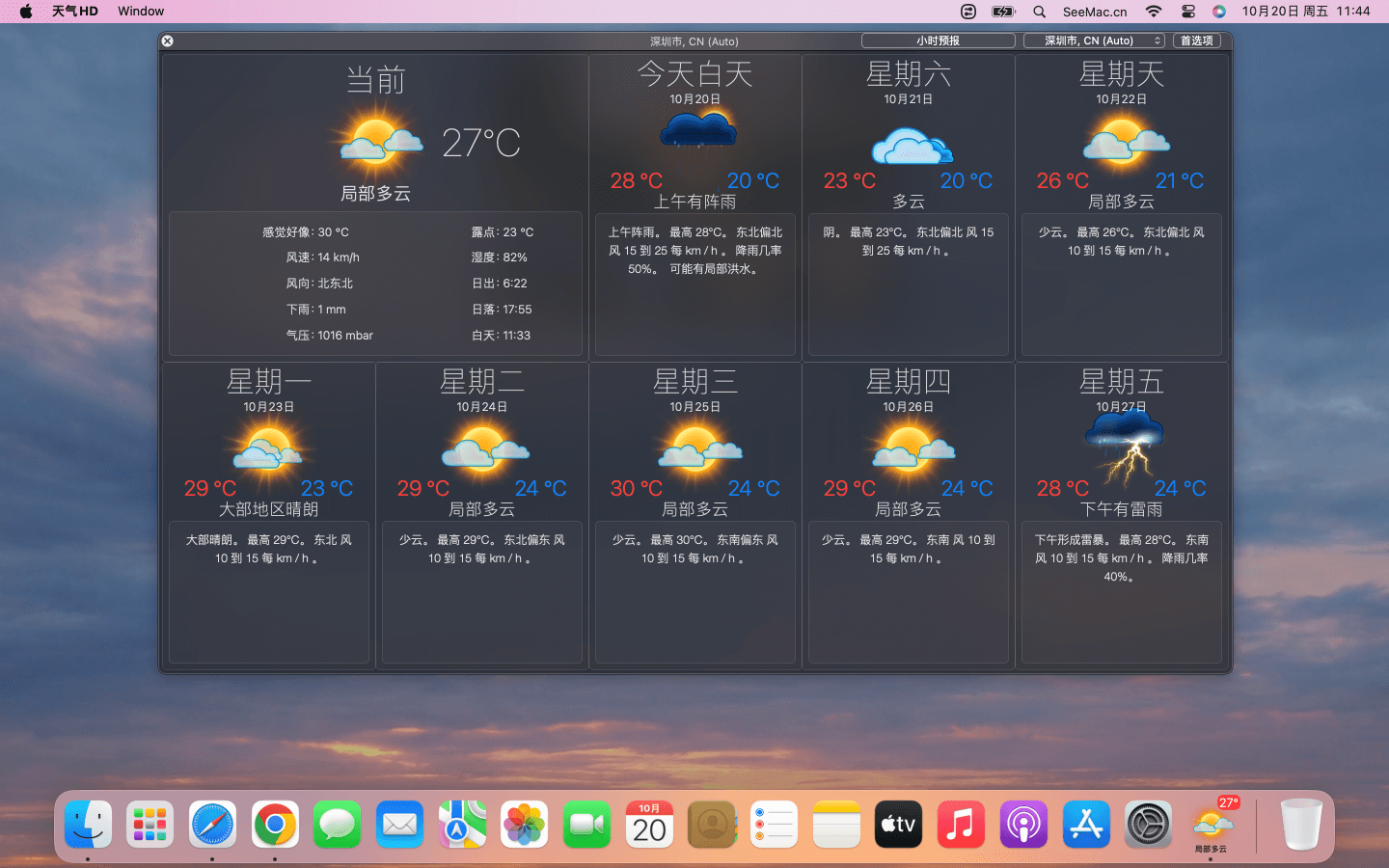This screenshot has width=1389, height=868.
Task: Click the 小时预报 hourly forecast button
Action: pos(938,41)
